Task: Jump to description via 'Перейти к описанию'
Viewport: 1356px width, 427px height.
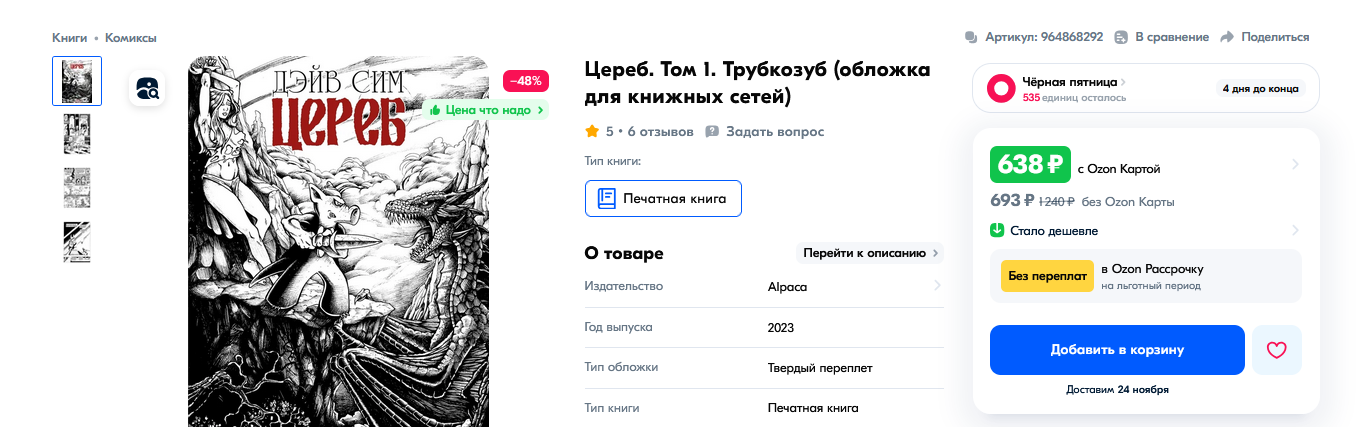Action: coord(868,253)
